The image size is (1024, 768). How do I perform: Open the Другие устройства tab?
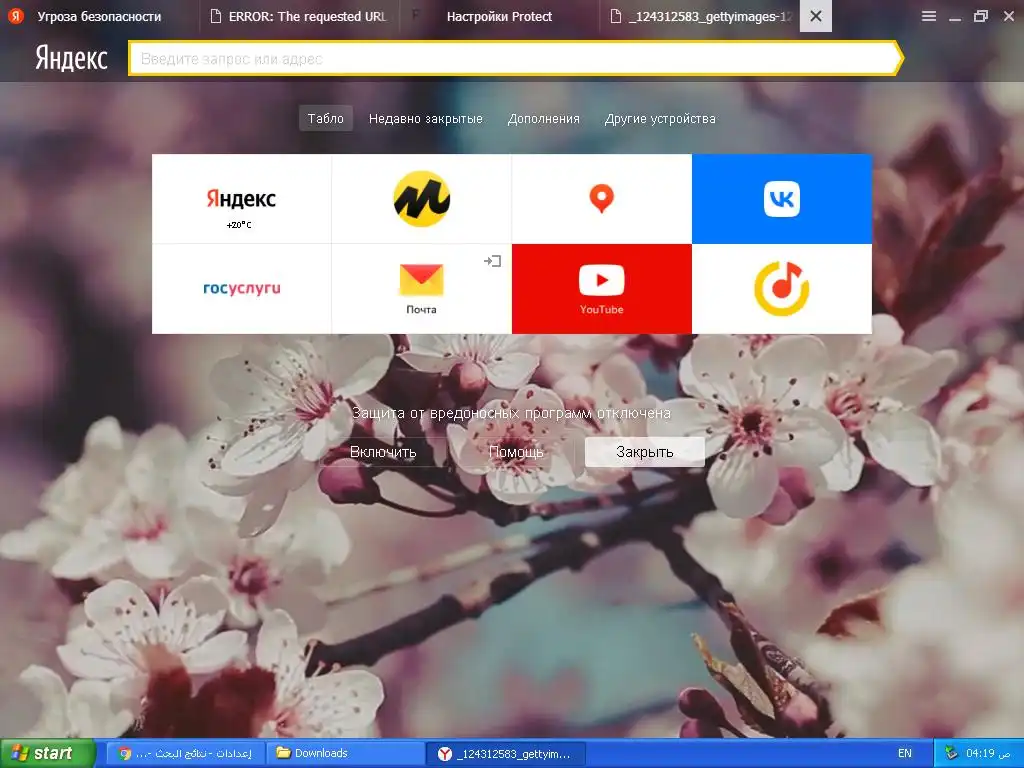[x=660, y=119]
